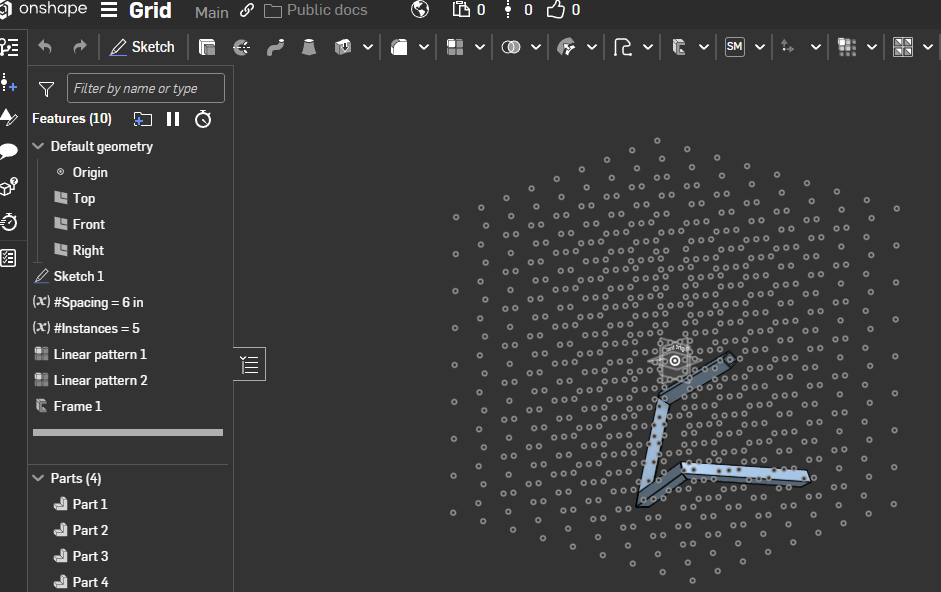Open the document link icon
The width and height of the screenshot is (941, 592).
(x=247, y=10)
